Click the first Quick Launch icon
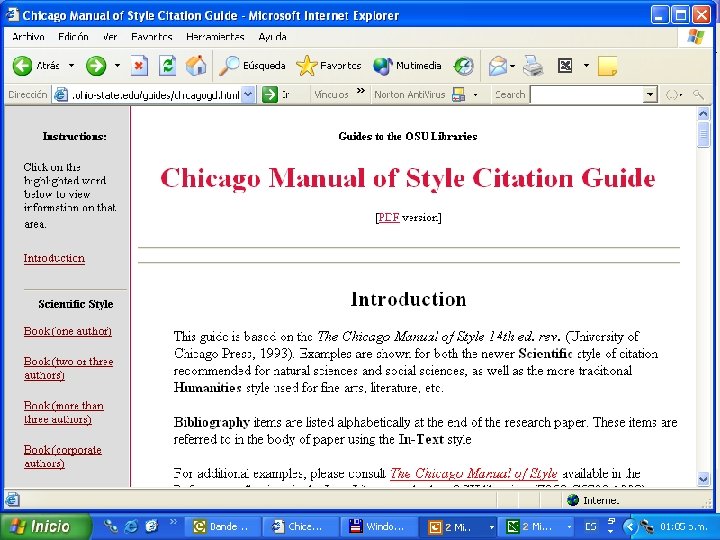Screen dimensions: 720x540 tap(110, 526)
